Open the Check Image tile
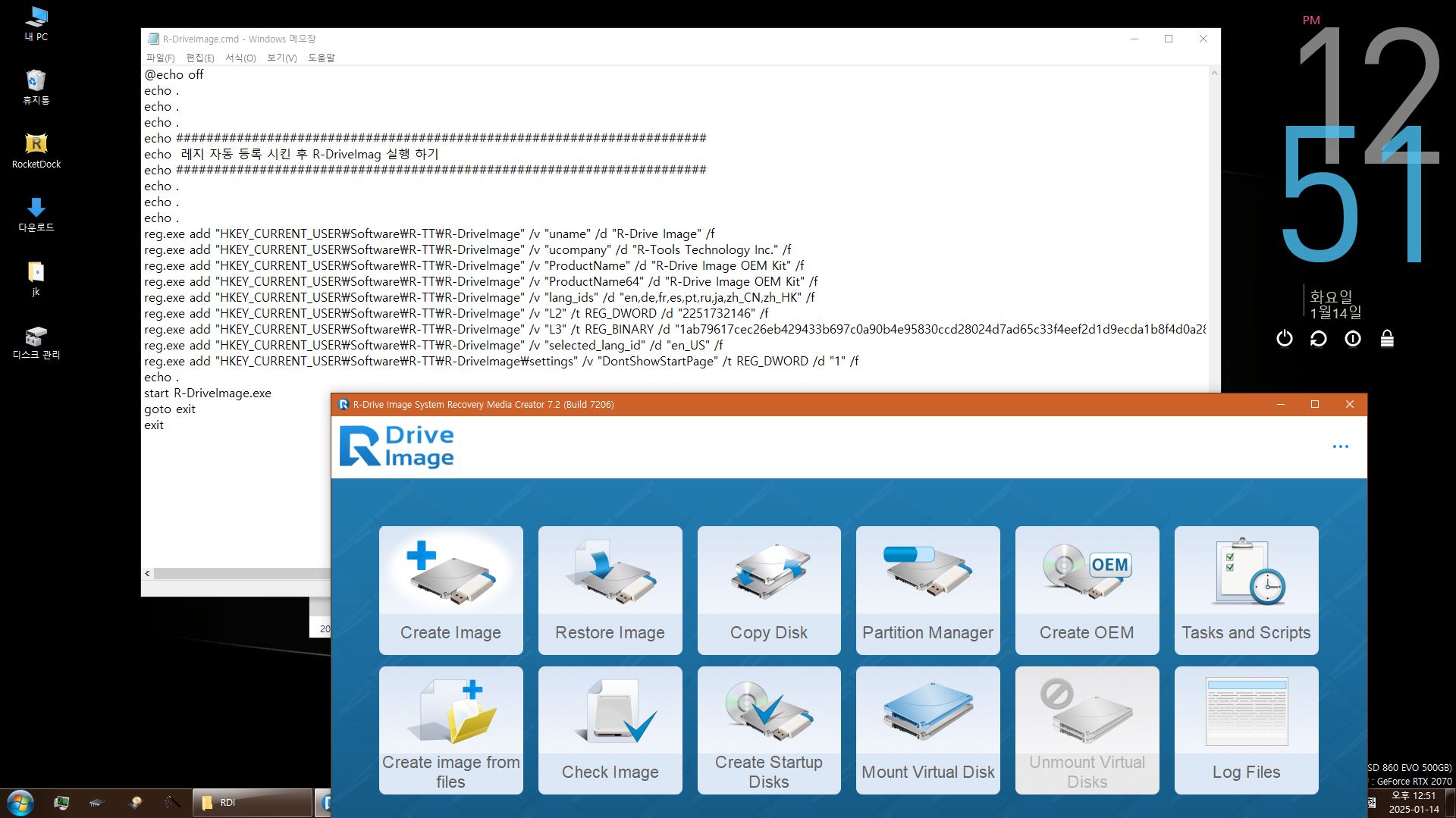Image resolution: width=1456 pixels, height=818 pixels. 610,730
